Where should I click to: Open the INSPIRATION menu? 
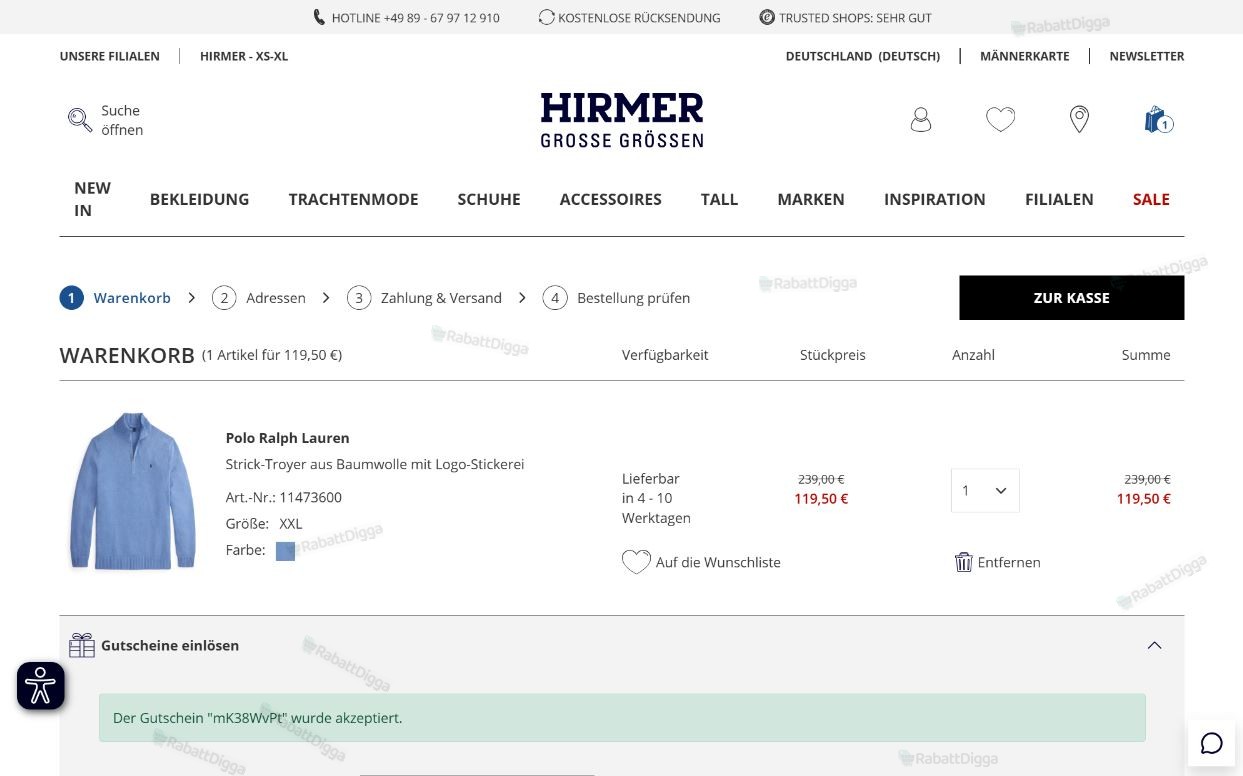pyautogui.click(x=934, y=199)
